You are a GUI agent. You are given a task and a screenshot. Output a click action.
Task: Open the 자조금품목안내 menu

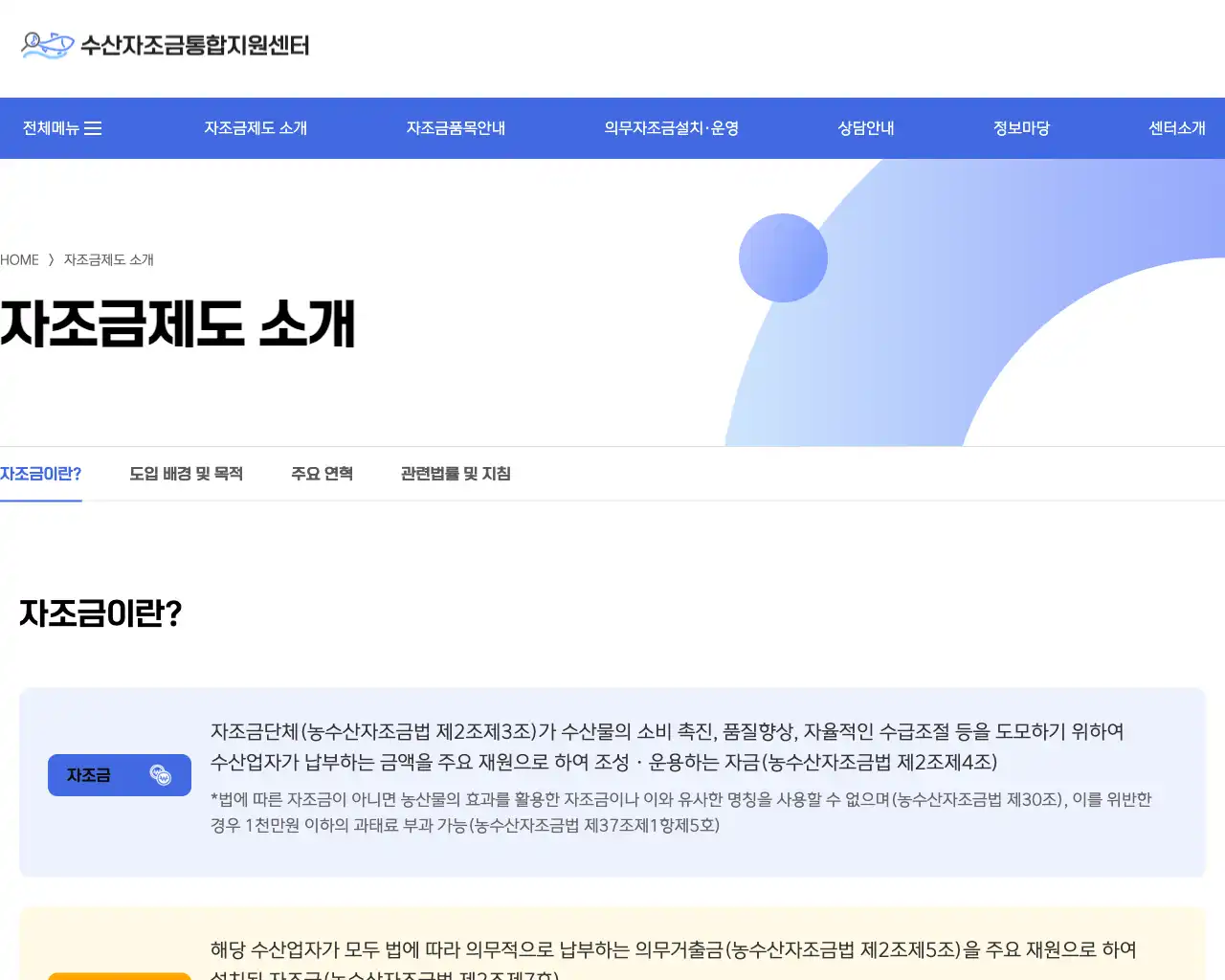[x=455, y=127]
